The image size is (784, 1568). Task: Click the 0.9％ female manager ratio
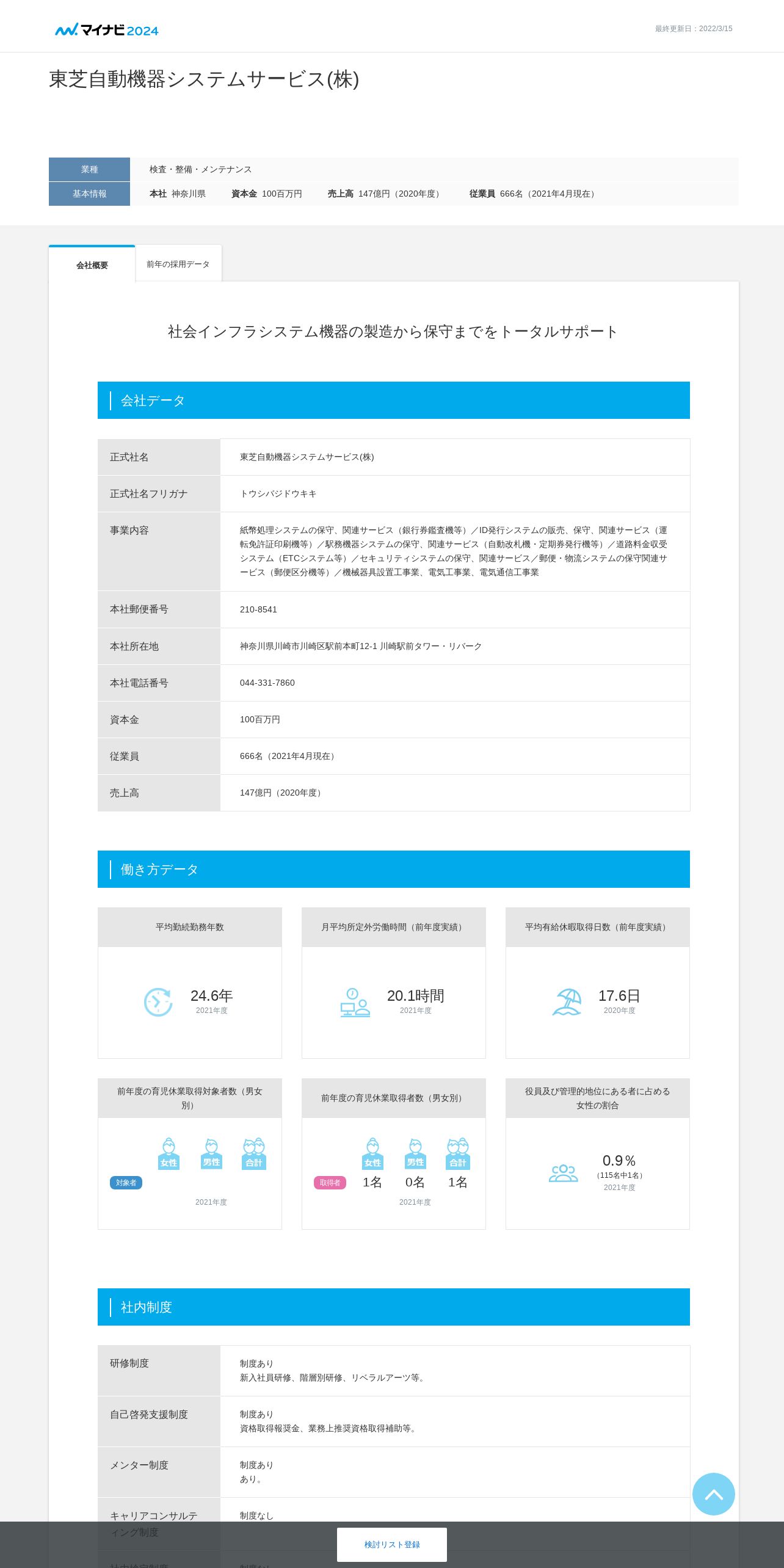(619, 1161)
